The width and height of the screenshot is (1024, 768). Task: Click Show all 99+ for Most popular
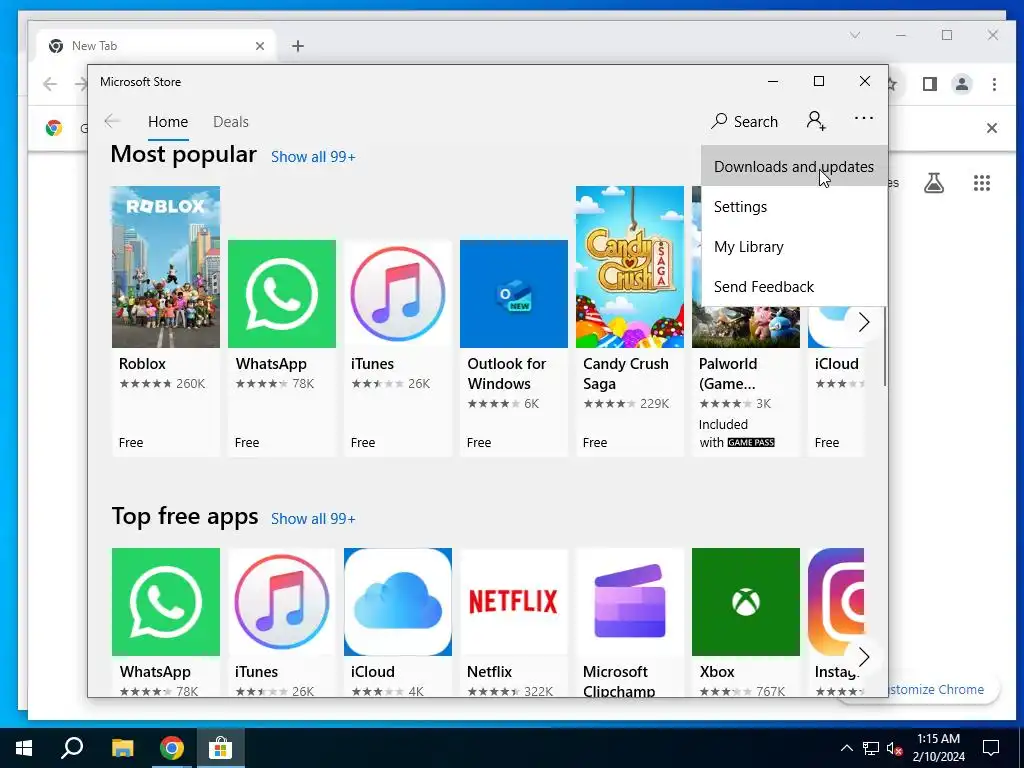tap(313, 157)
